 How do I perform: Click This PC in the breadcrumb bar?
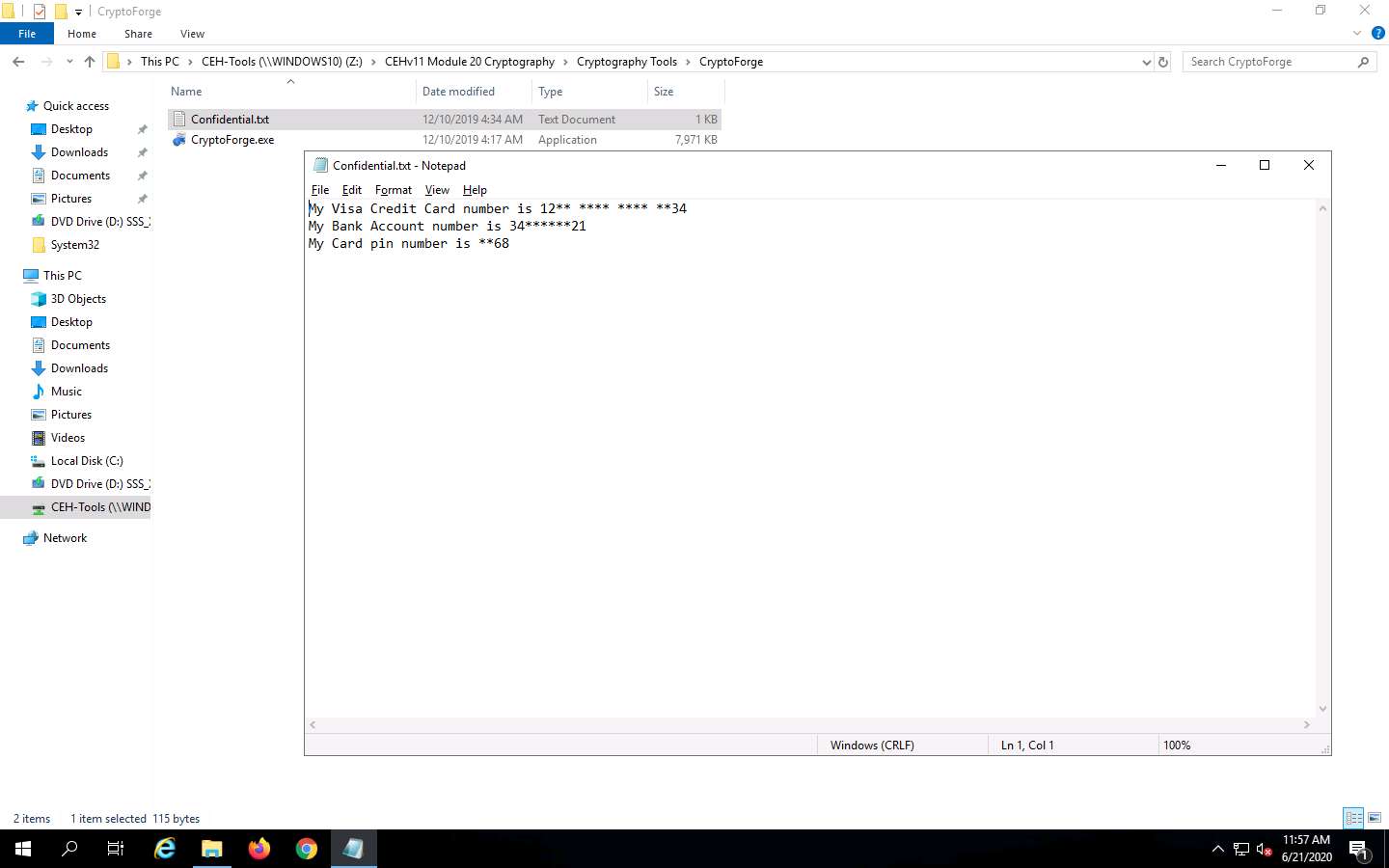tap(160, 61)
